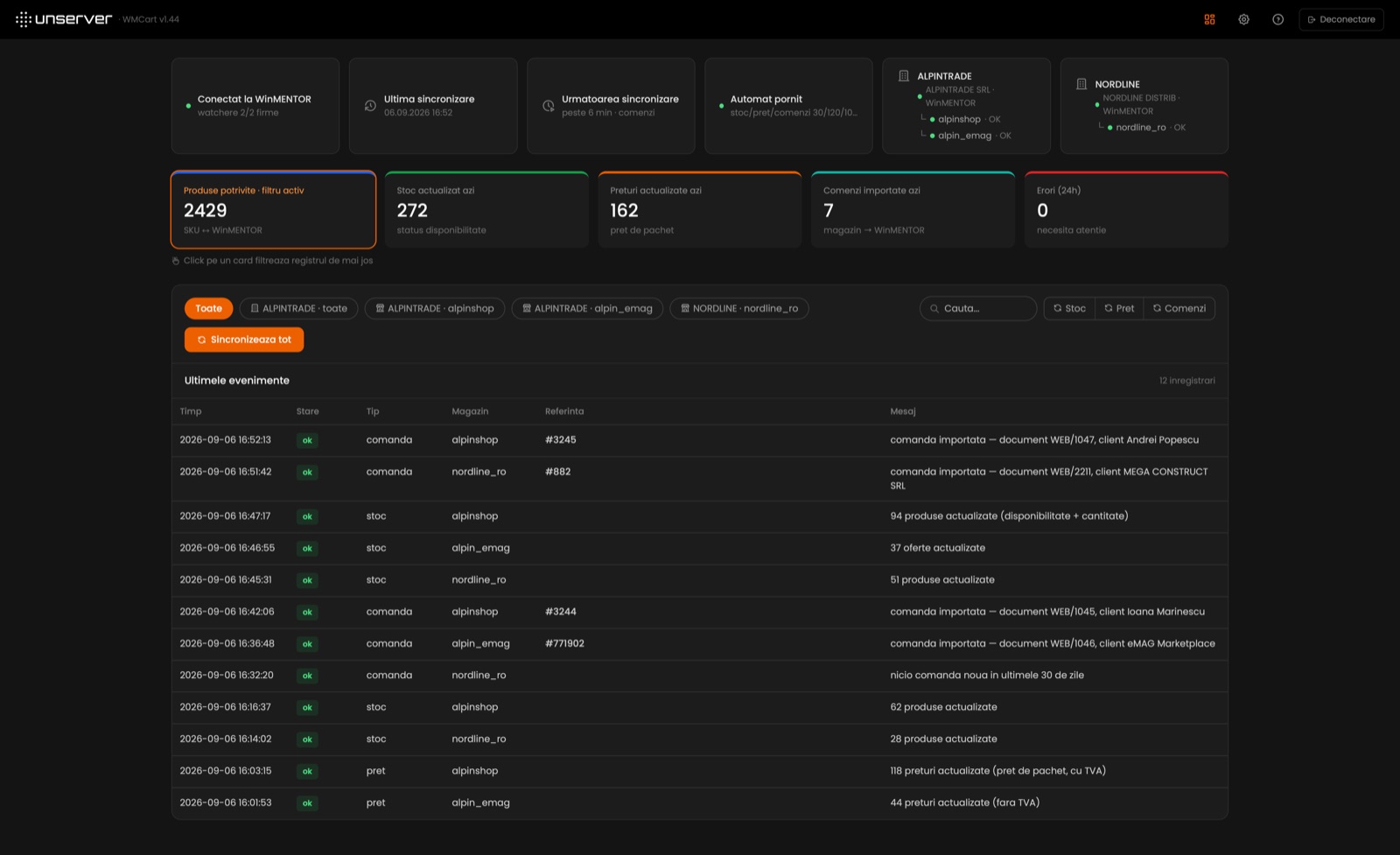Click message "118 preturi actualizate" row
The width and height of the screenshot is (1400, 855).
pos(997,771)
